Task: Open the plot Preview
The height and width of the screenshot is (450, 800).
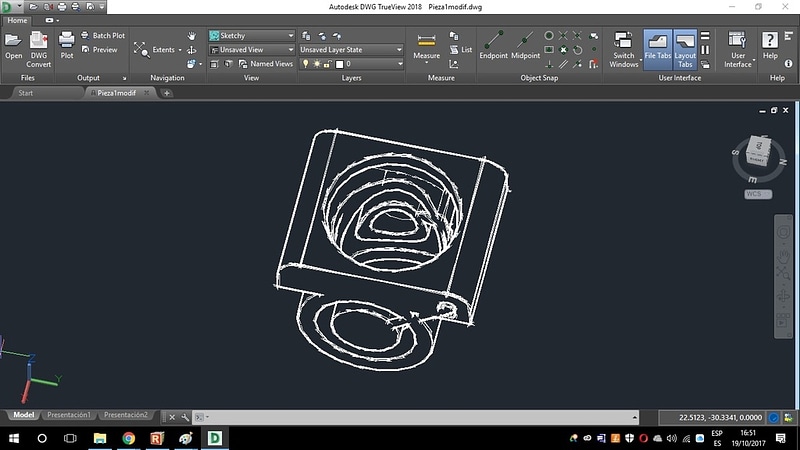Action: (x=99, y=49)
